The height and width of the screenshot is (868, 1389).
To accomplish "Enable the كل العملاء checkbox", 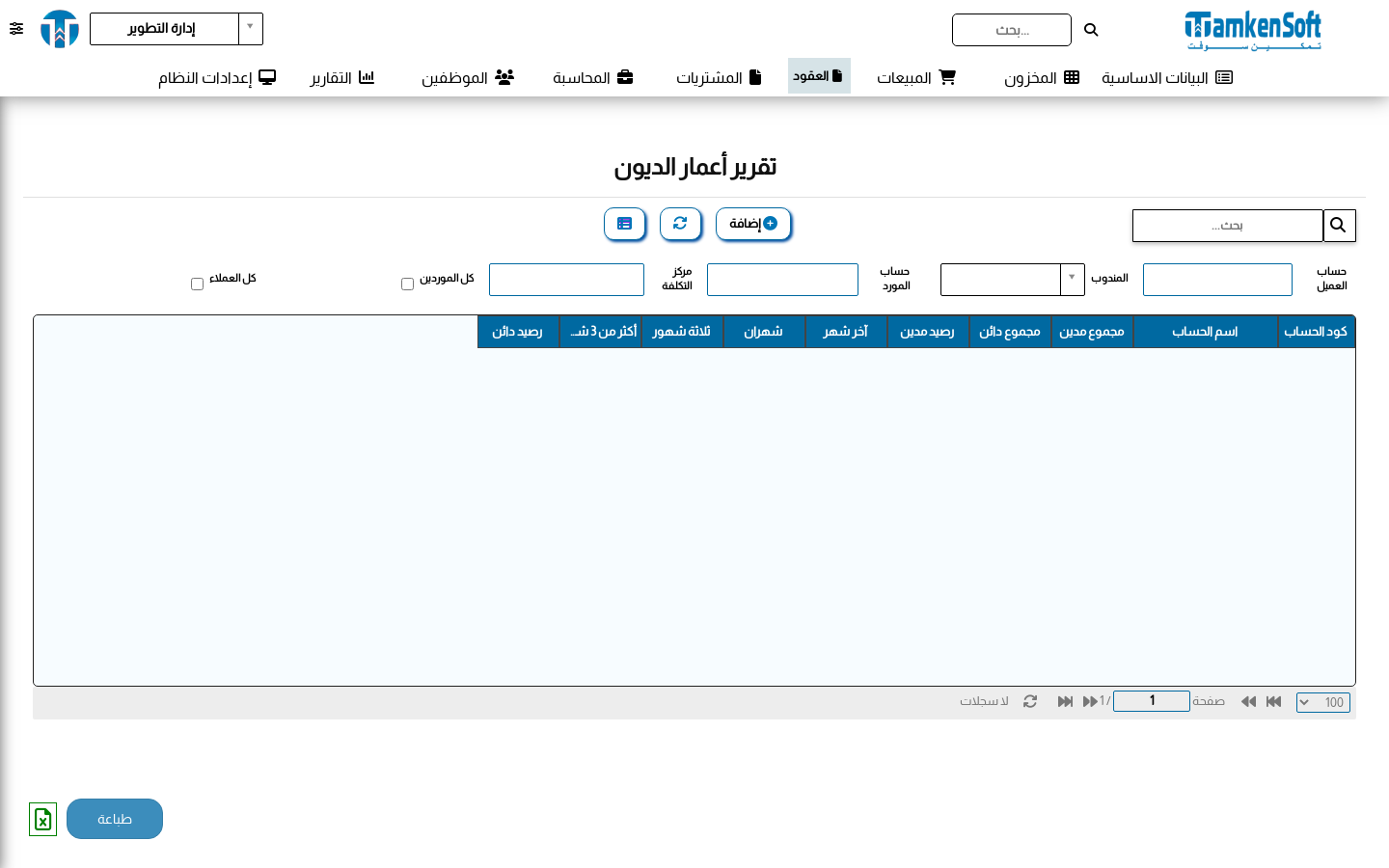I will [x=197, y=285].
